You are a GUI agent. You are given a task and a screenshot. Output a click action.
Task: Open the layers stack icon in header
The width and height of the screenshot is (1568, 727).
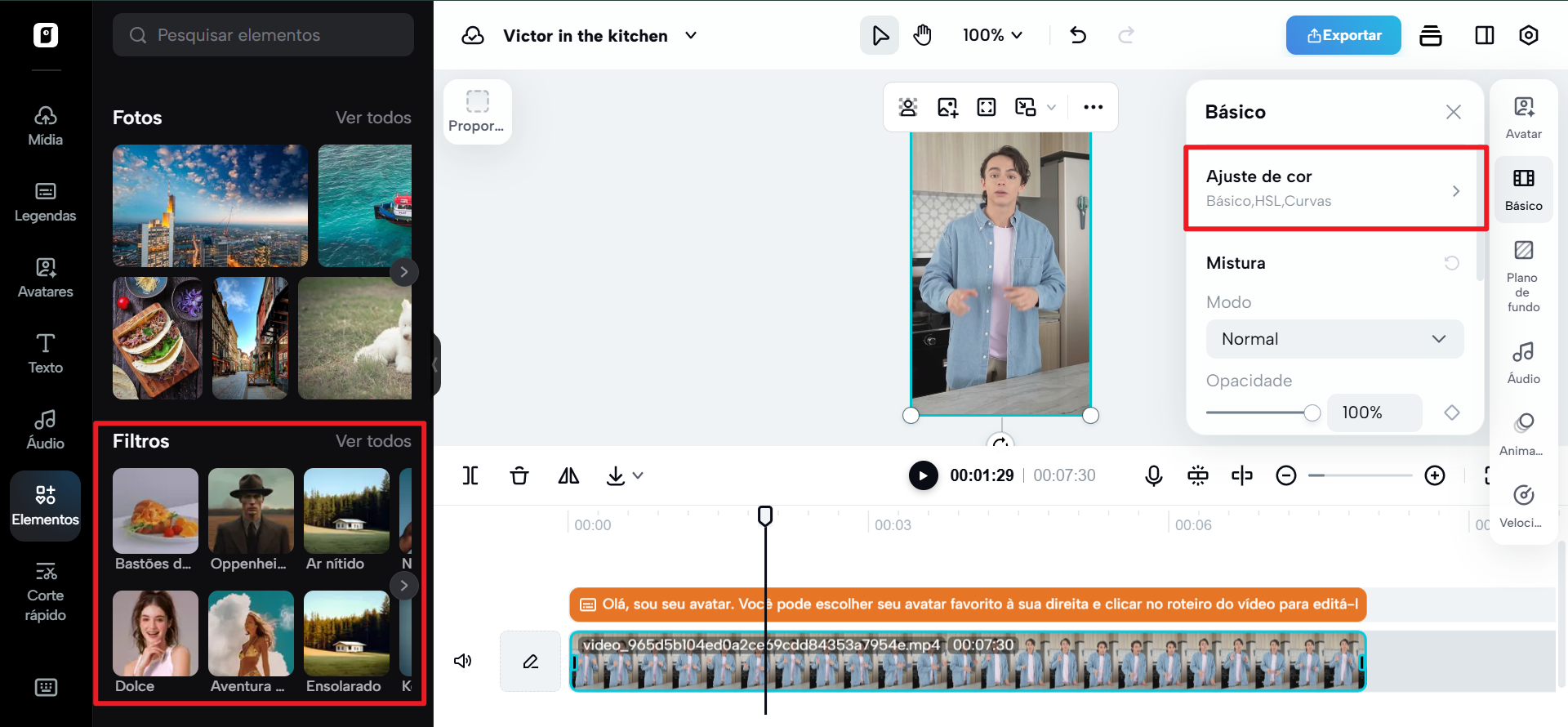coord(1431,35)
